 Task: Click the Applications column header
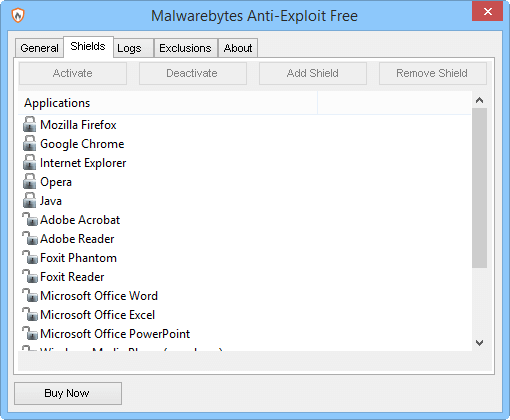168,103
